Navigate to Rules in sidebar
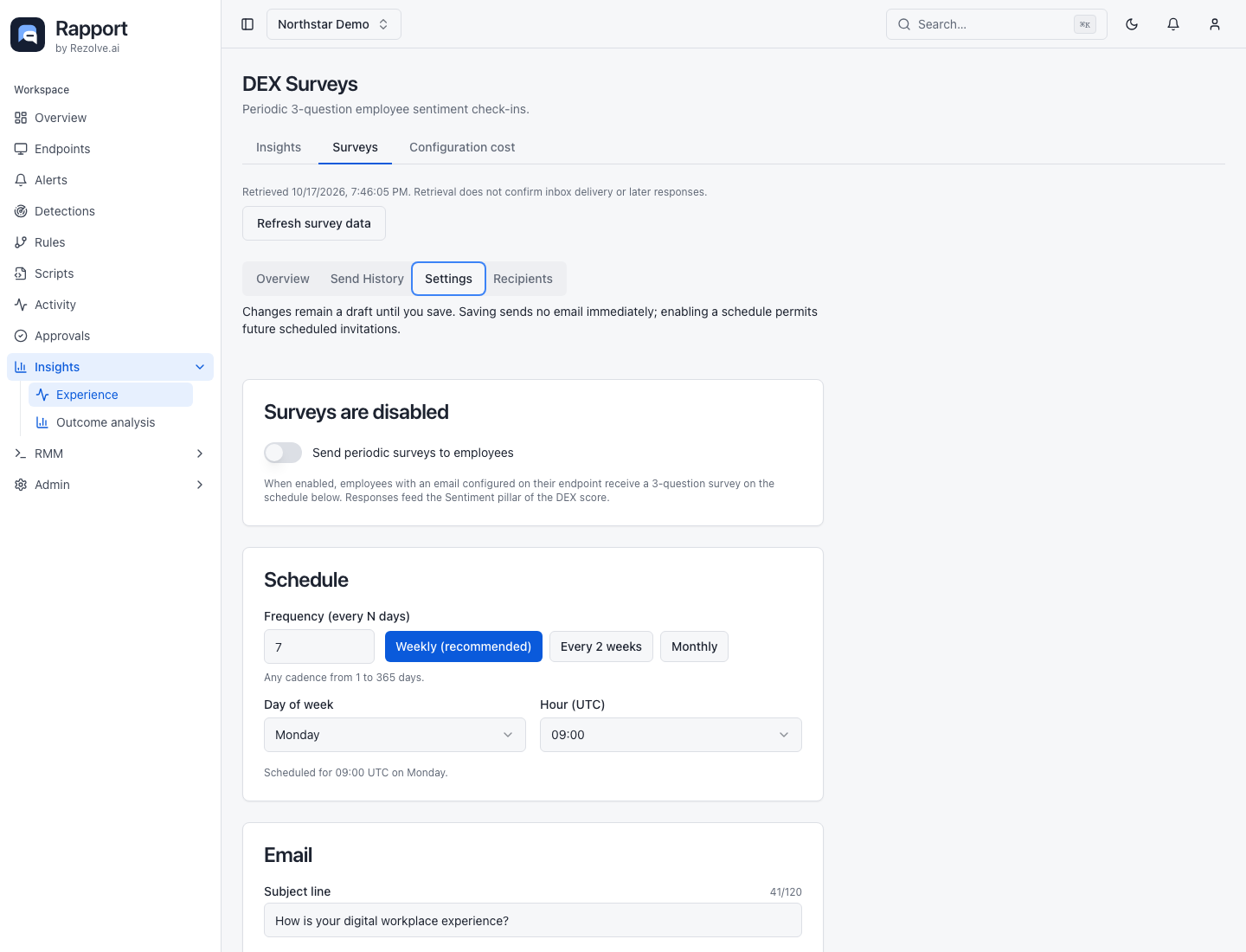The image size is (1246, 952). (110, 242)
